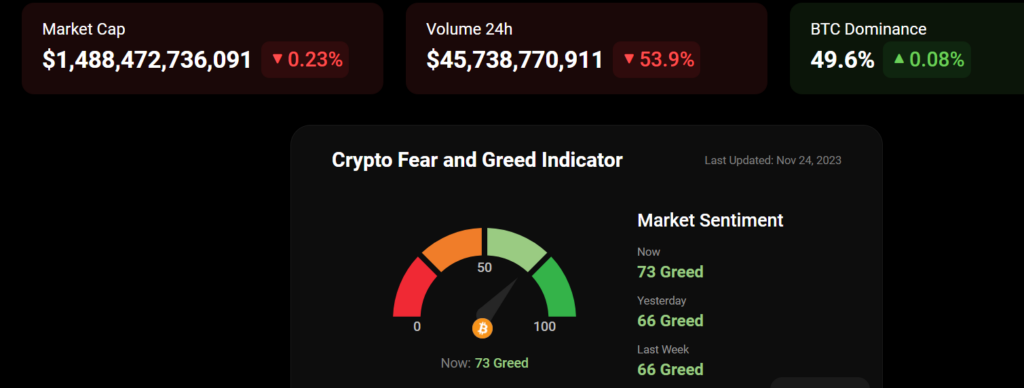Screen dimensions: 1024x388
Task: Select the orange fear gauge segment
Action: pos(453,248)
